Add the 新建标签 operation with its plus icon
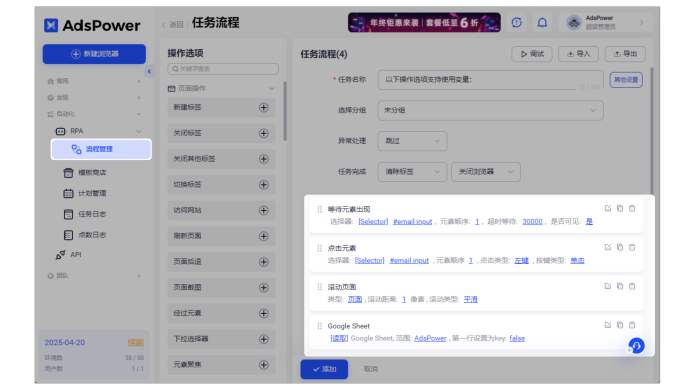 (x=264, y=108)
